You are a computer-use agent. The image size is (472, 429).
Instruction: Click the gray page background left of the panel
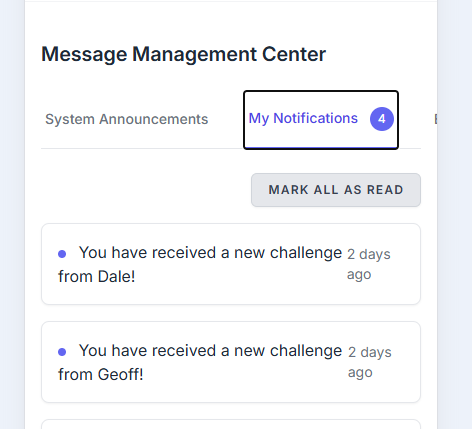click(12, 214)
